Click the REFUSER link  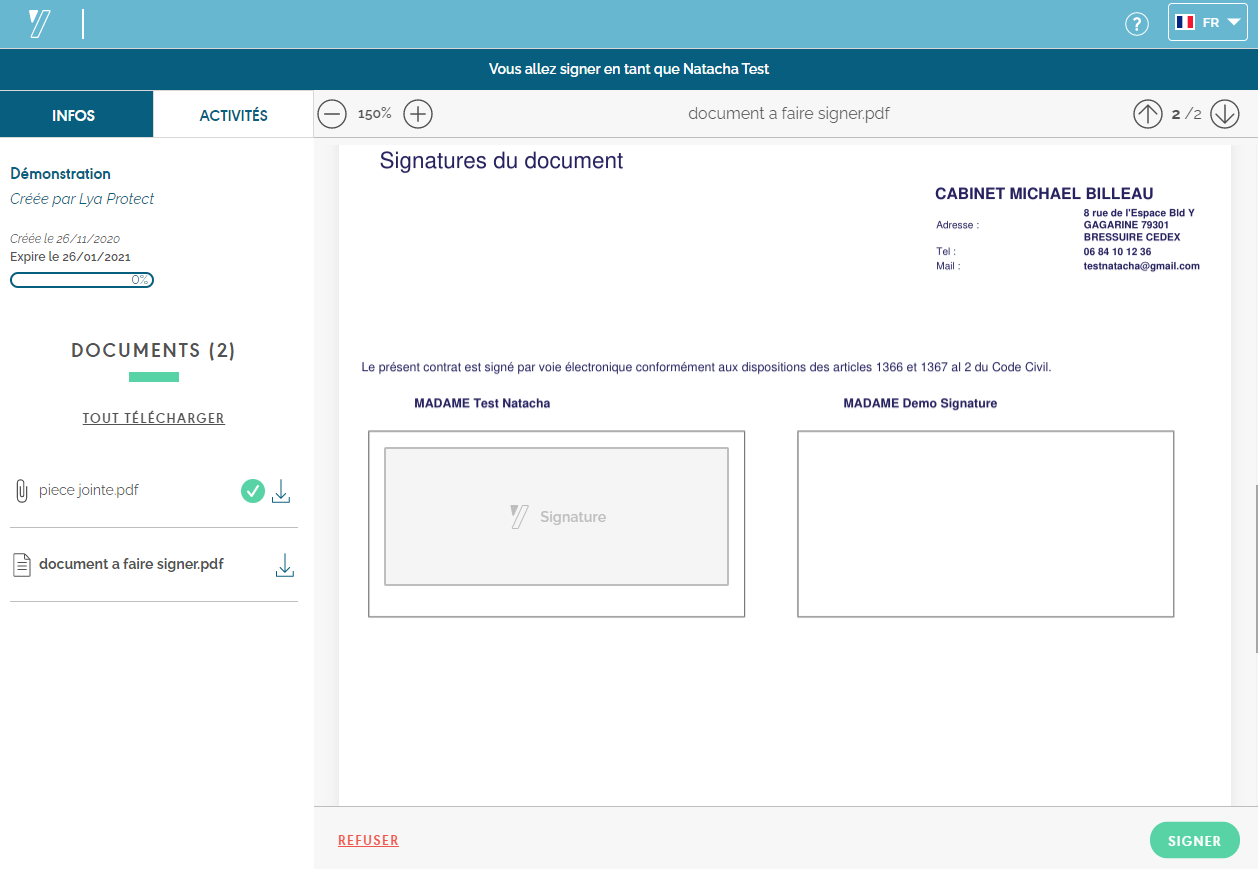(x=368, y=841)
